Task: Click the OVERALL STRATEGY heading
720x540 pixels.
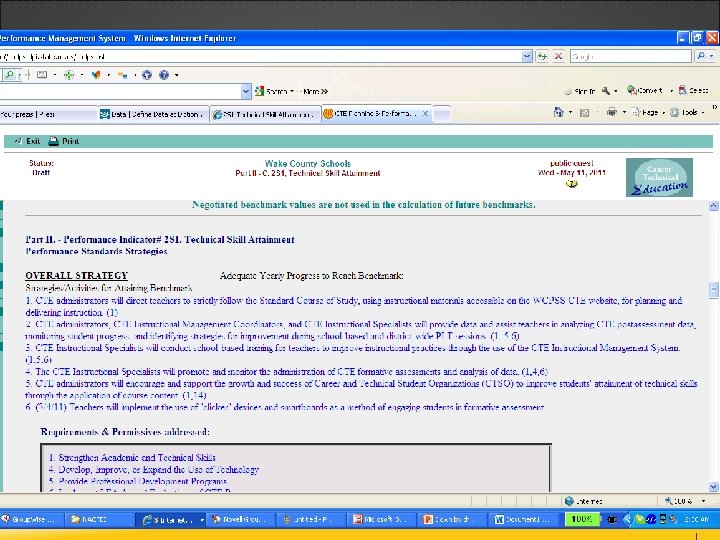Action: point(77,276)
